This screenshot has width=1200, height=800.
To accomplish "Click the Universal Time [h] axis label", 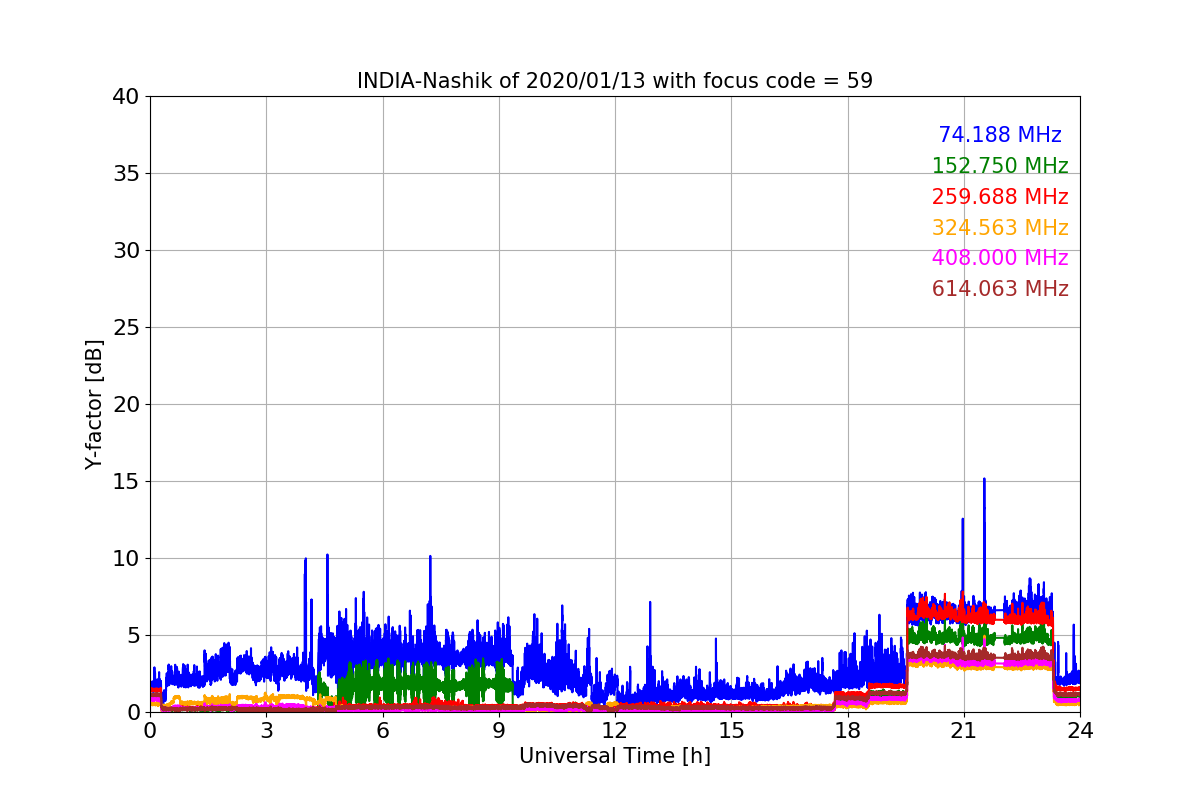I will [x=615, y=757].
